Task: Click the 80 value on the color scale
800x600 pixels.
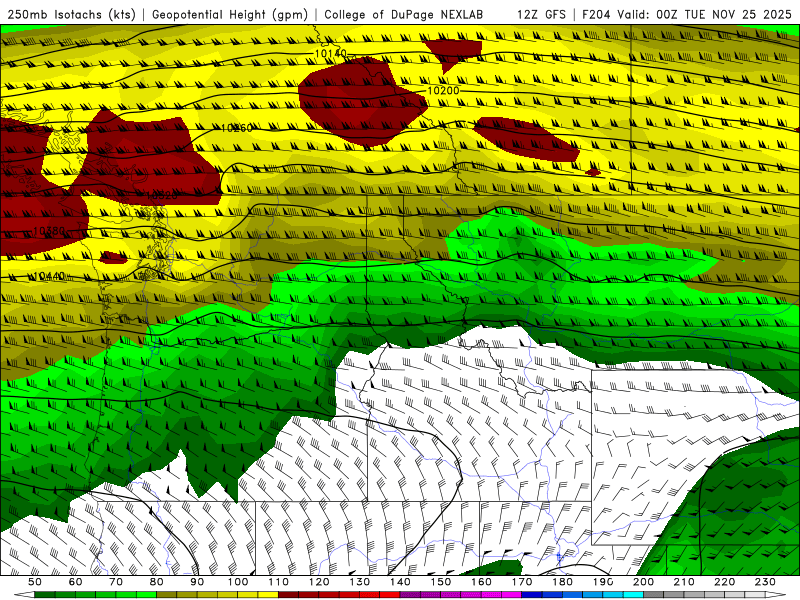Action: pos(157,582)
